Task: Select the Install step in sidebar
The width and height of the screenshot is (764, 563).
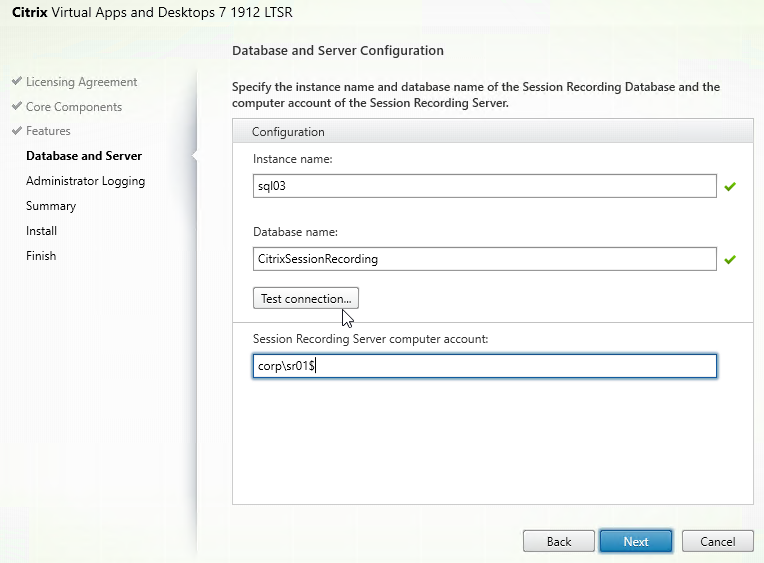Action: 41,231
